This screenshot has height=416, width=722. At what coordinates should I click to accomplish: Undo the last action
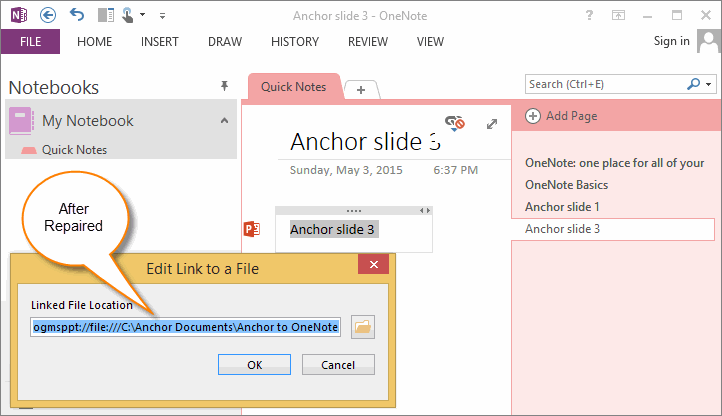(x=77, y=15)
